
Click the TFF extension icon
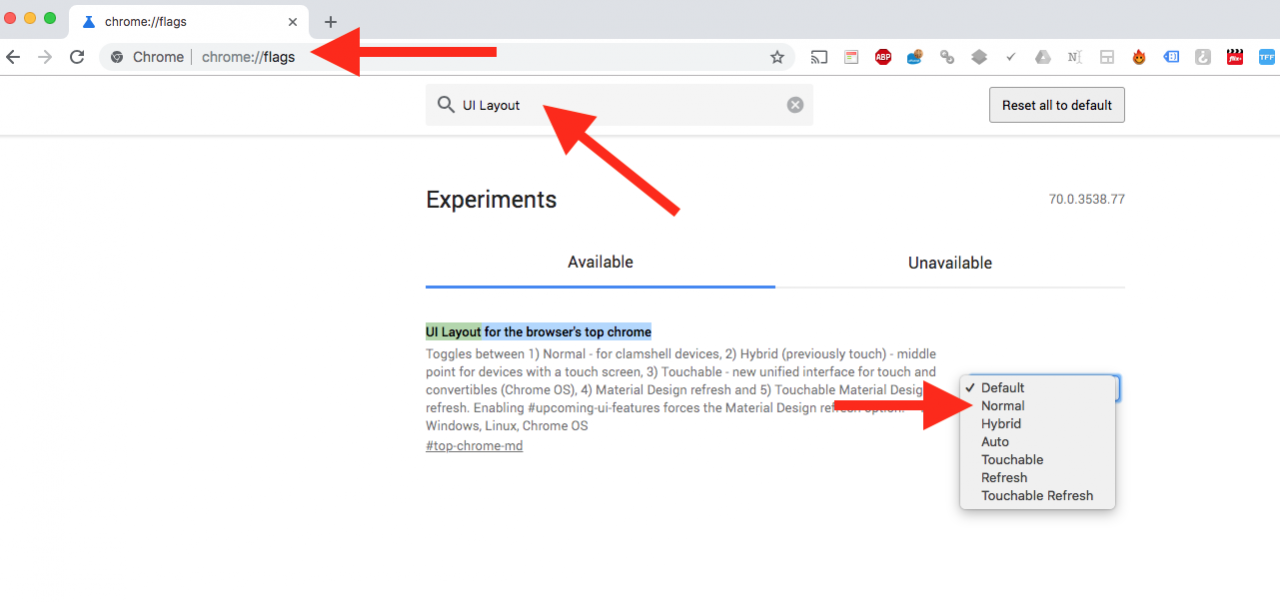click(x=1267, y=57)
